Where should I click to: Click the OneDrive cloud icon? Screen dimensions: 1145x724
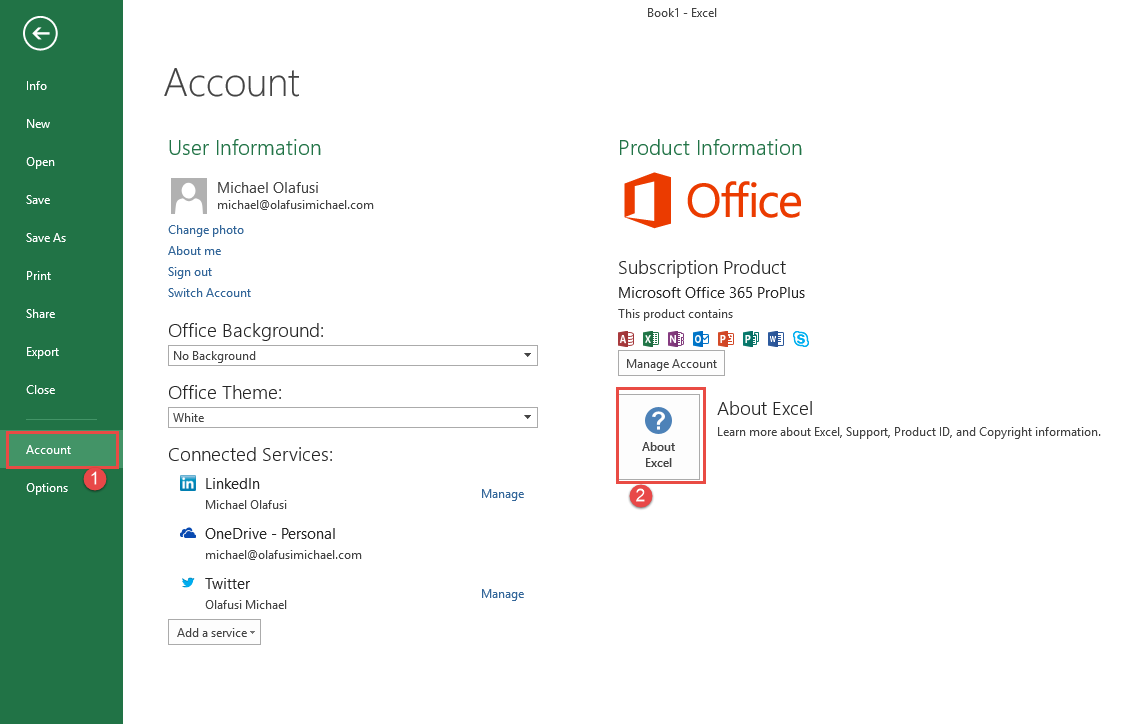coord(188,533)
